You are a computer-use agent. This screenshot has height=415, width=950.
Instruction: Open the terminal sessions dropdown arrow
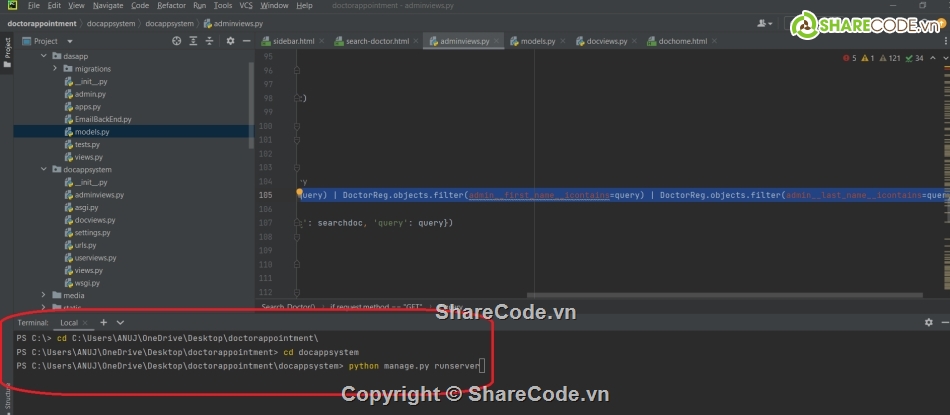tap(120, 323)
